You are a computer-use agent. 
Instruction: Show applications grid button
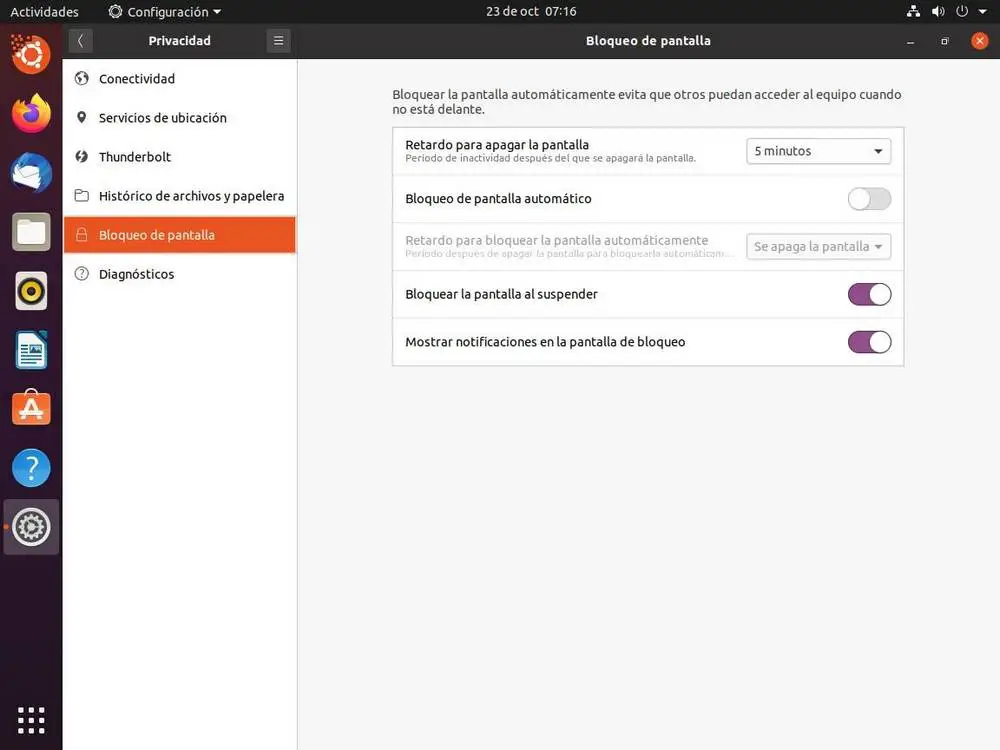pyautogui.click(x=31, y=720)
